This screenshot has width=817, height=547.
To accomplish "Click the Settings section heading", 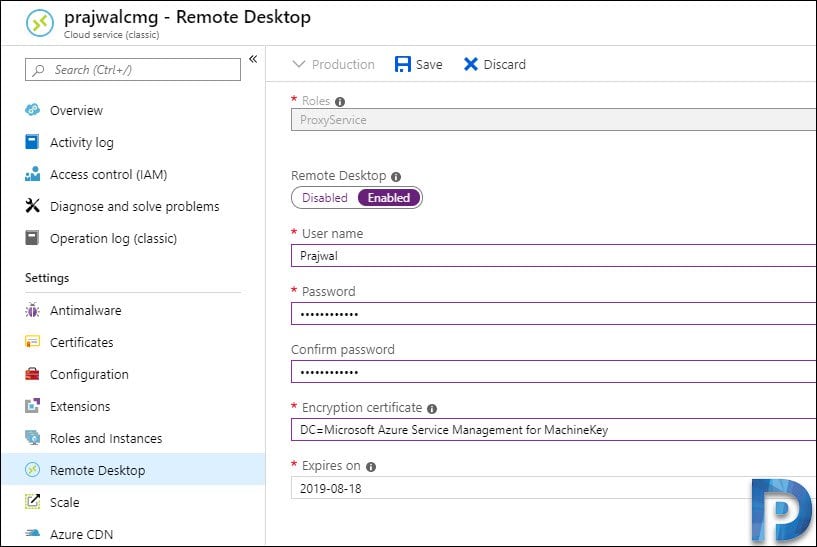I will click(47, 278).
